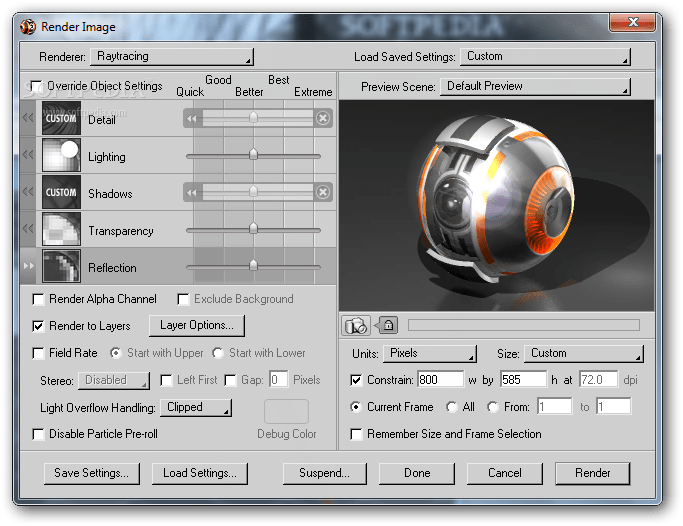
Task: Toggle the Left First checkbox
Action: (166, 381)
